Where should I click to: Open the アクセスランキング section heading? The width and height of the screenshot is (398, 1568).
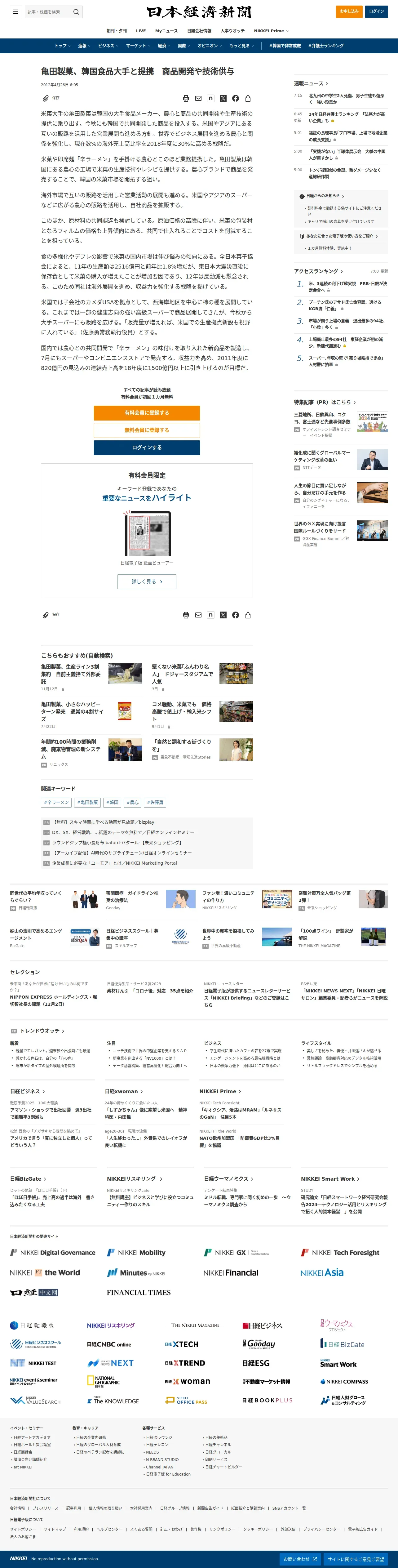tap(318, 271)
